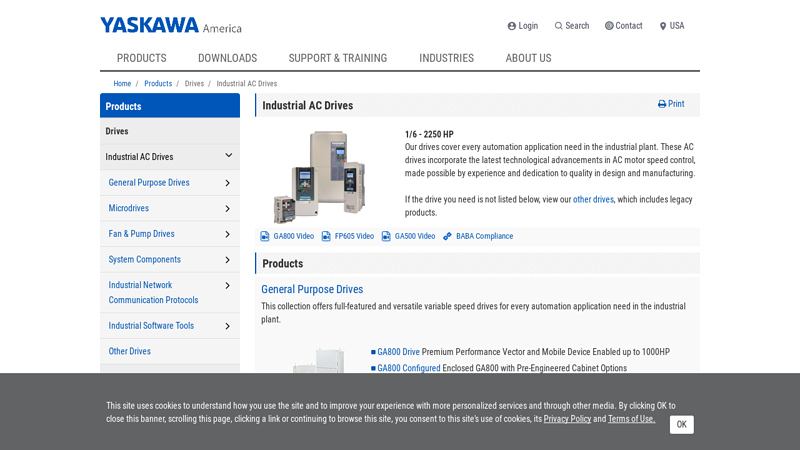Open the ABOUT US menu
Screen dimensions: 800x450
529,58
